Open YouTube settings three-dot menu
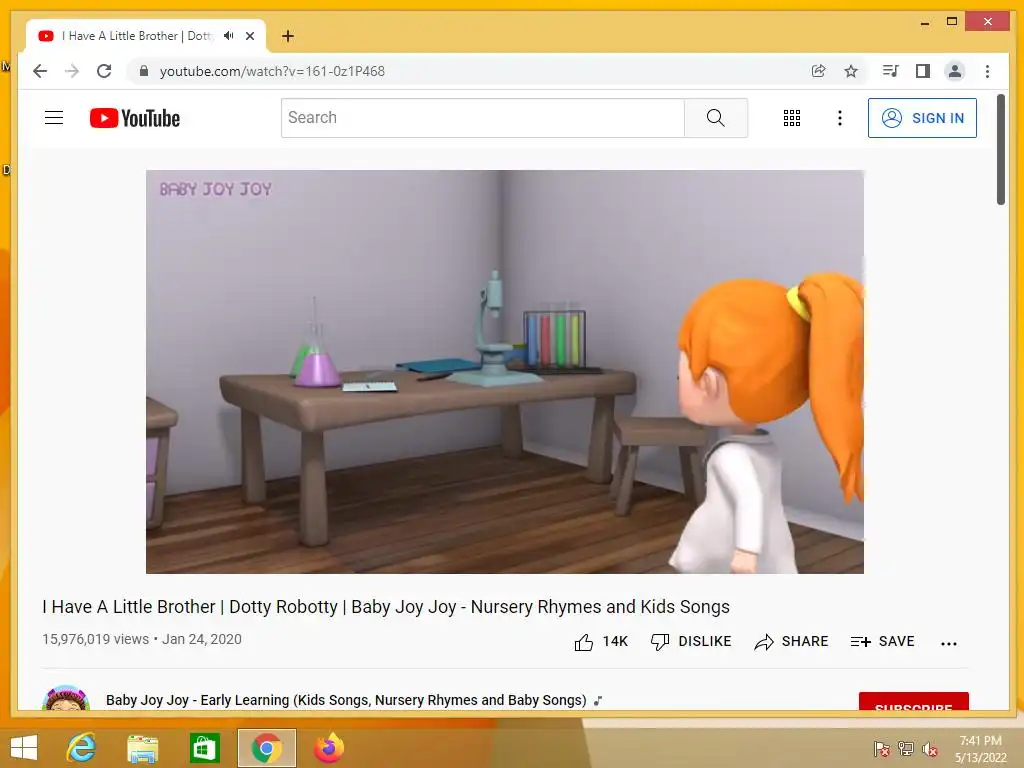The height and width of the screenshot is (768, 1024). coord(840,118)
